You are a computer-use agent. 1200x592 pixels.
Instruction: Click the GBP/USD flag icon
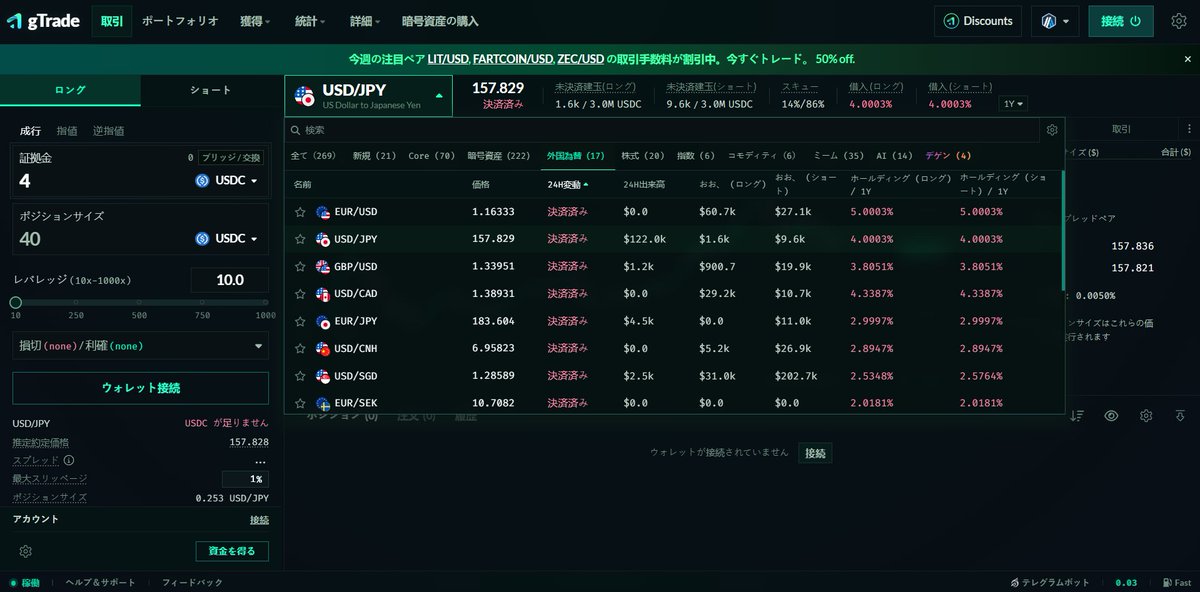click(x=322, y=267)
